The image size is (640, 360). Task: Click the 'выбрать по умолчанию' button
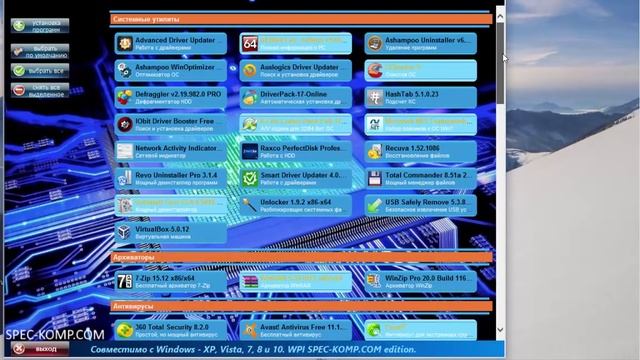tap(40, 51)
